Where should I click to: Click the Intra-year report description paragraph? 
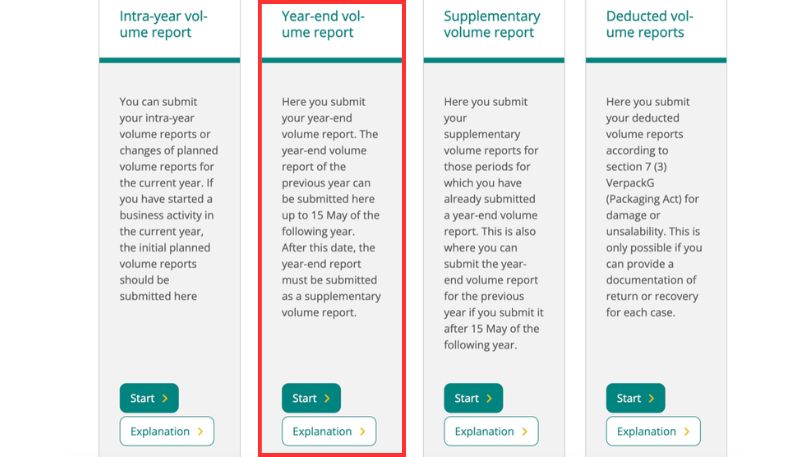click(x=168, y=198)
